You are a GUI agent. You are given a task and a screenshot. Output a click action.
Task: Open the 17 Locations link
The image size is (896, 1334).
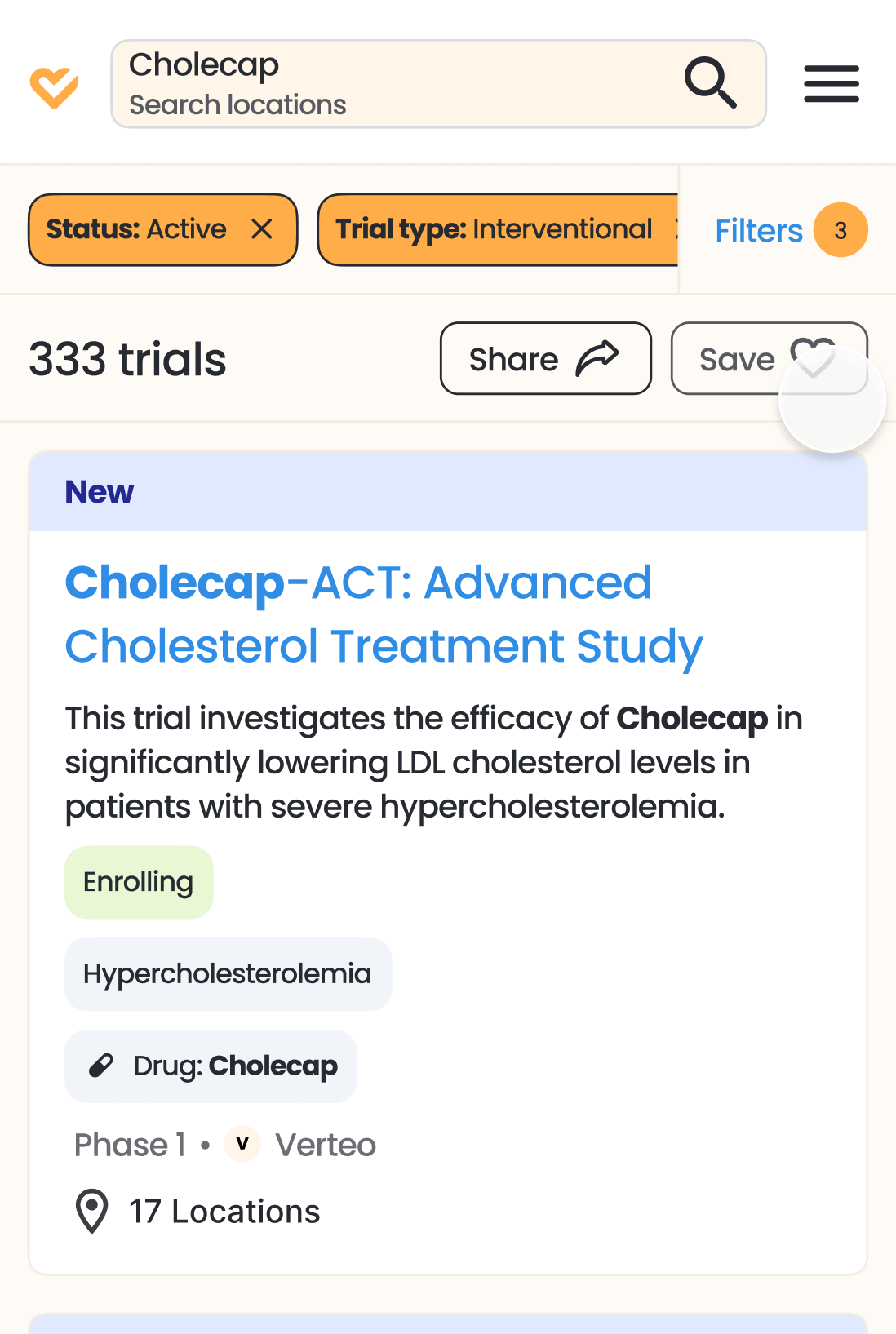[224, 1212]
